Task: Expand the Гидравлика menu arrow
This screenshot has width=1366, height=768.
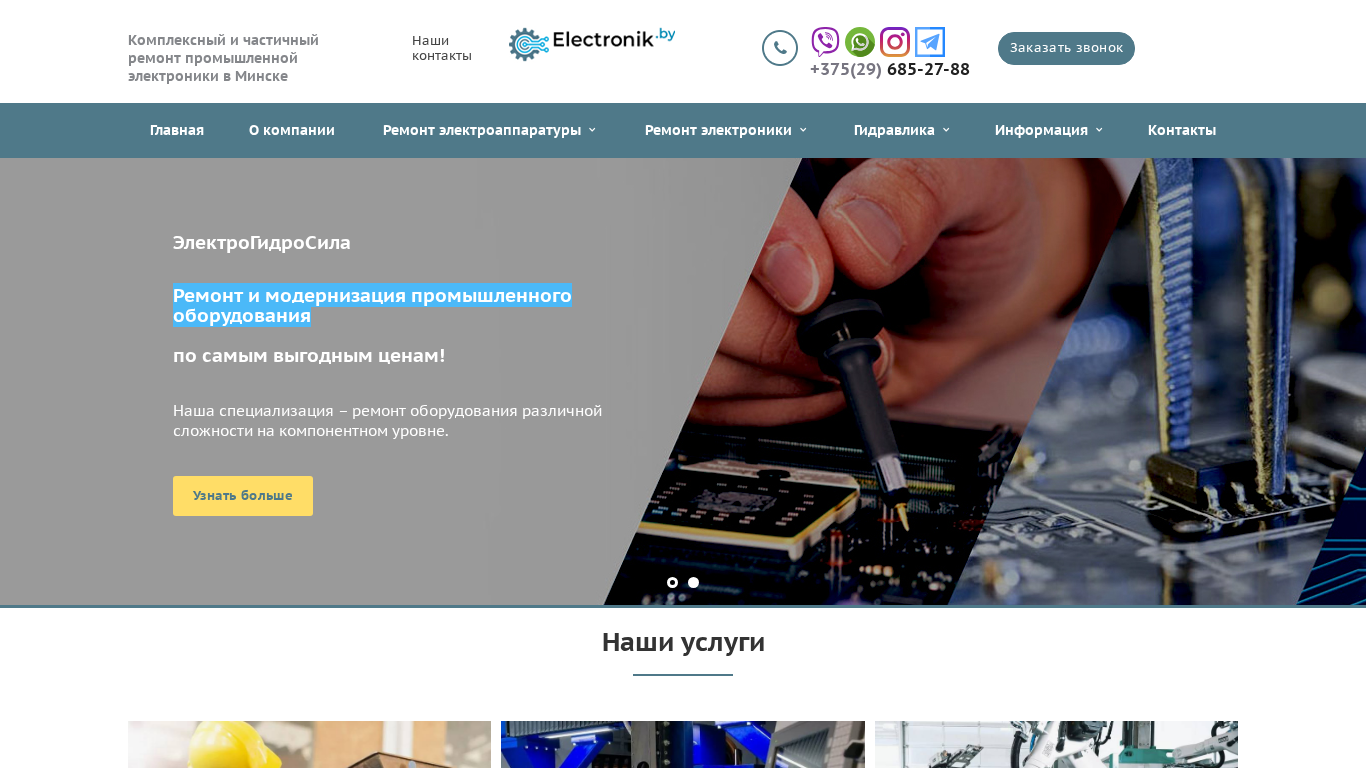Action: click(x=946, y=130)
